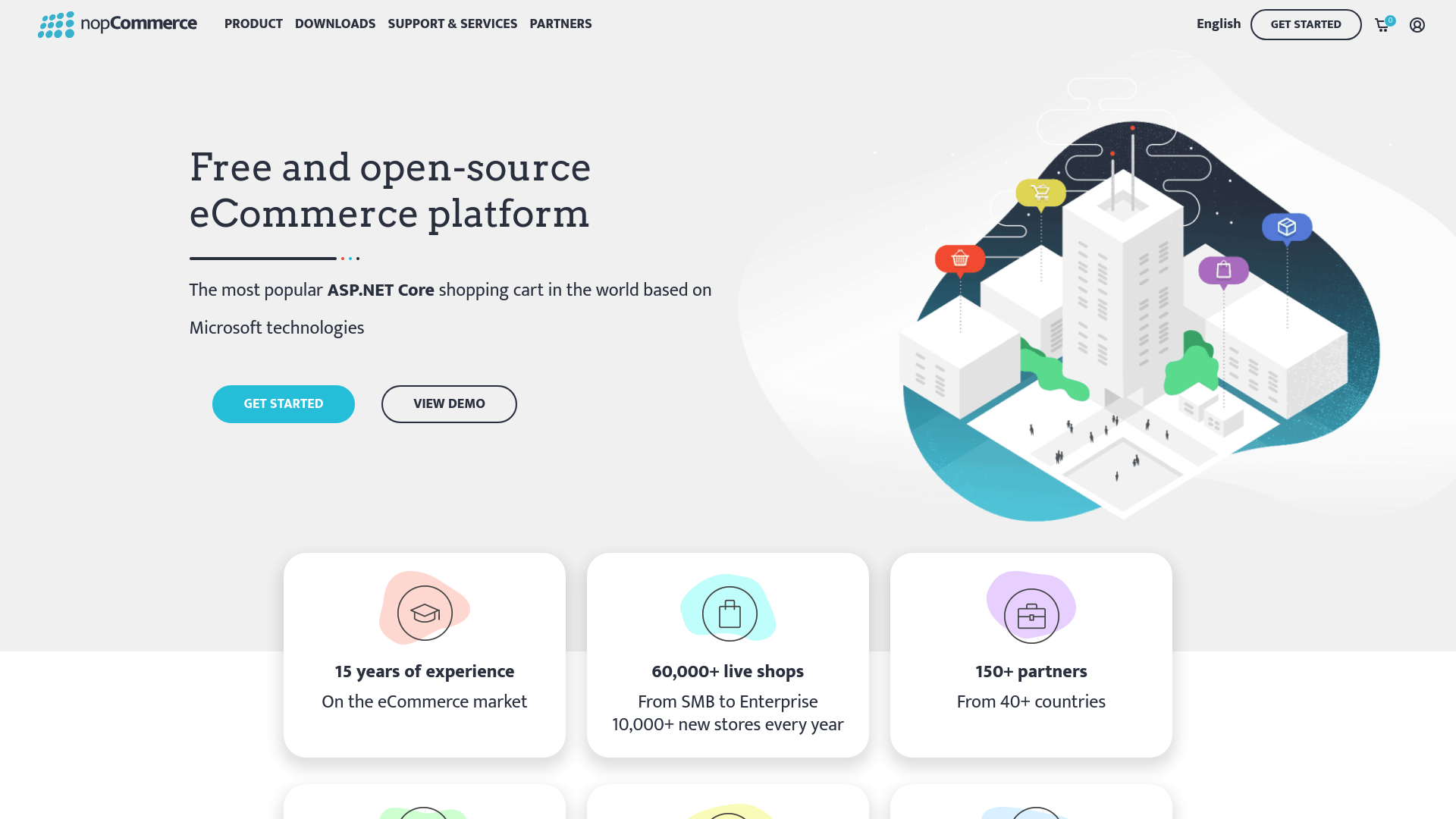Screen dimensions: 1456x819
Task: Click the blue GET STARTED hero button
Action: 284,404
